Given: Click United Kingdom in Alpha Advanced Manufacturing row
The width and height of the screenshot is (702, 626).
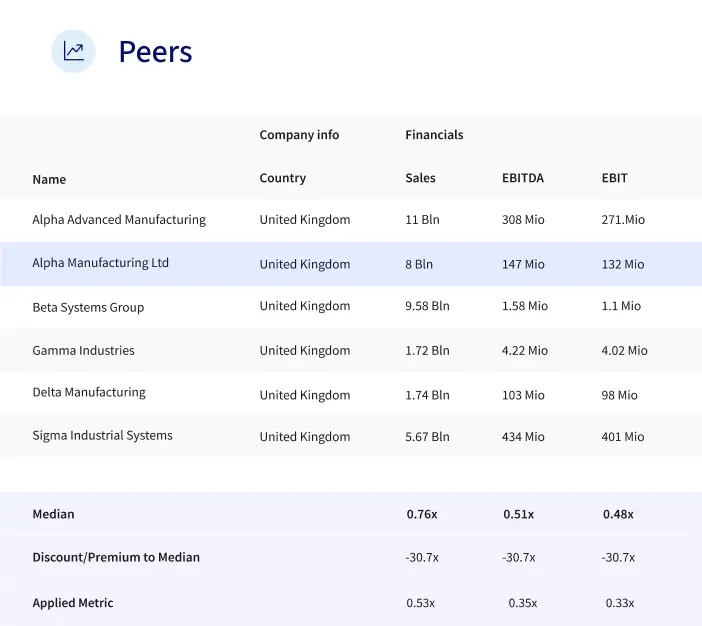Looking at the screenshot, I should [x=304, y=220].
